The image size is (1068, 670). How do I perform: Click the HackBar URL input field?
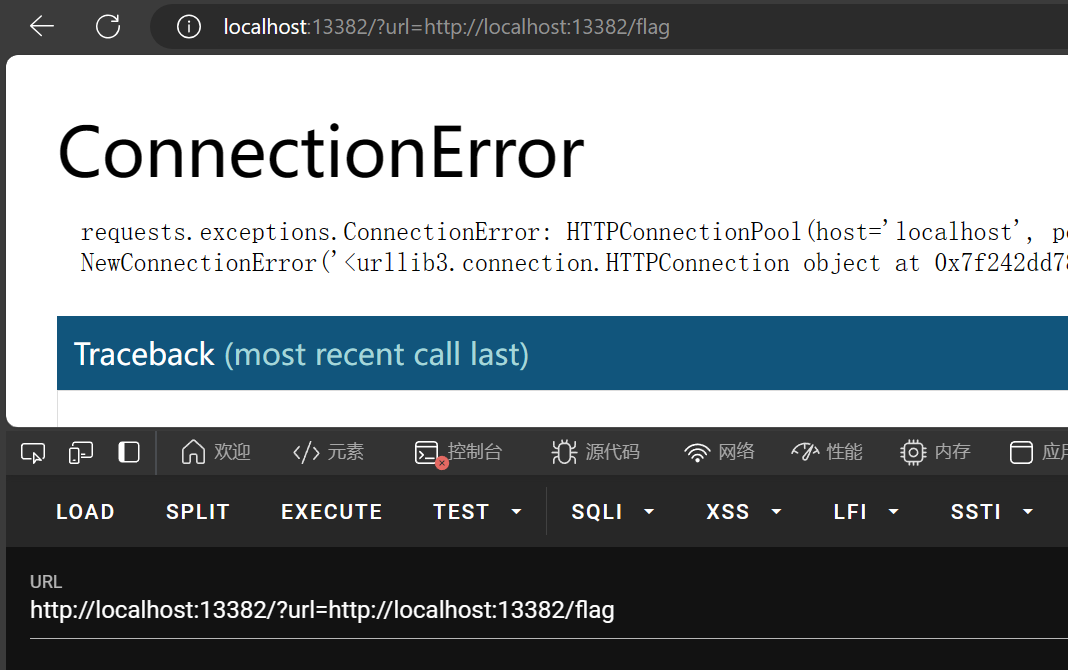pos(549,610)
